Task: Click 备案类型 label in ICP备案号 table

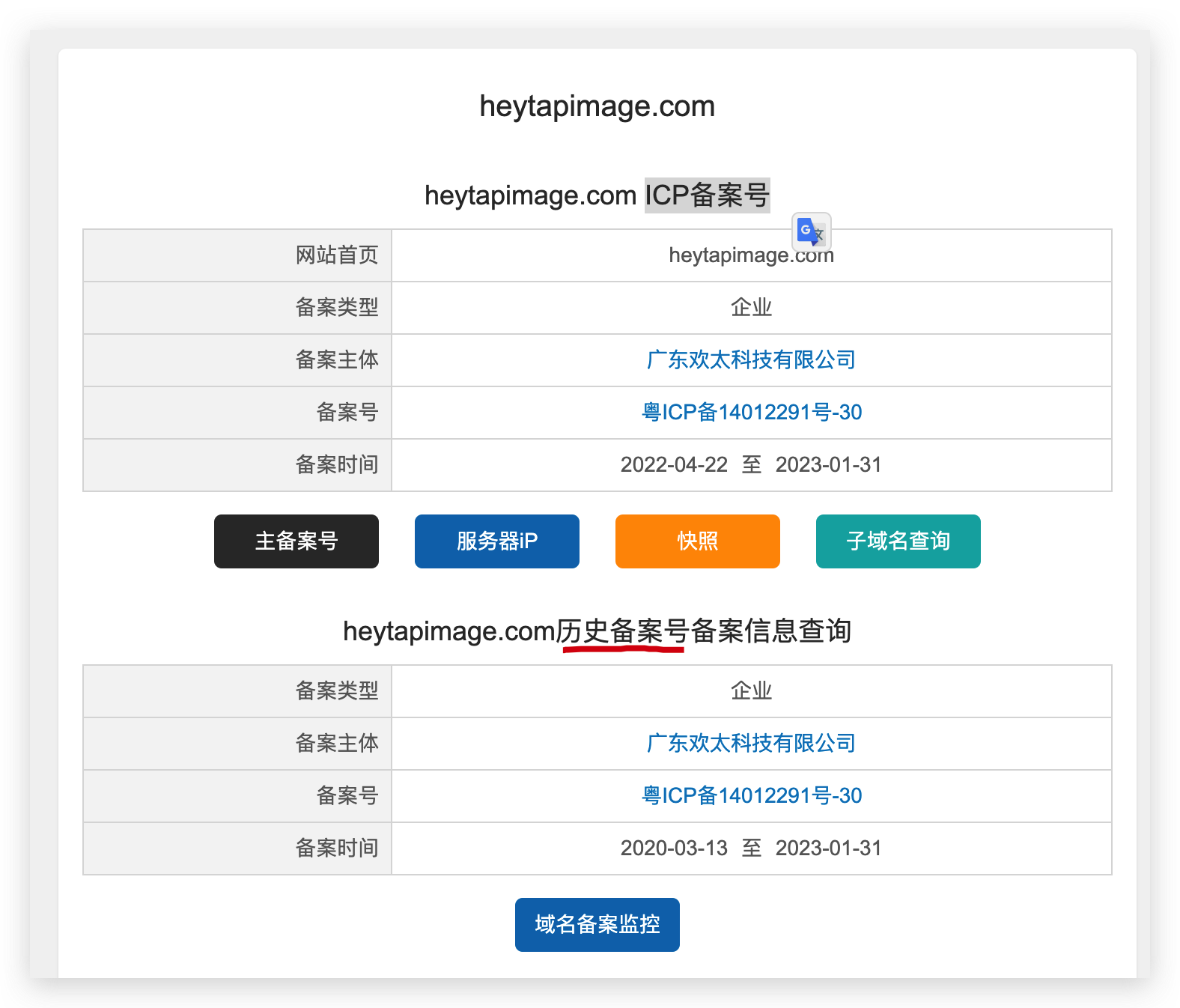Action: pyautogui.click(x=337, y=308)
